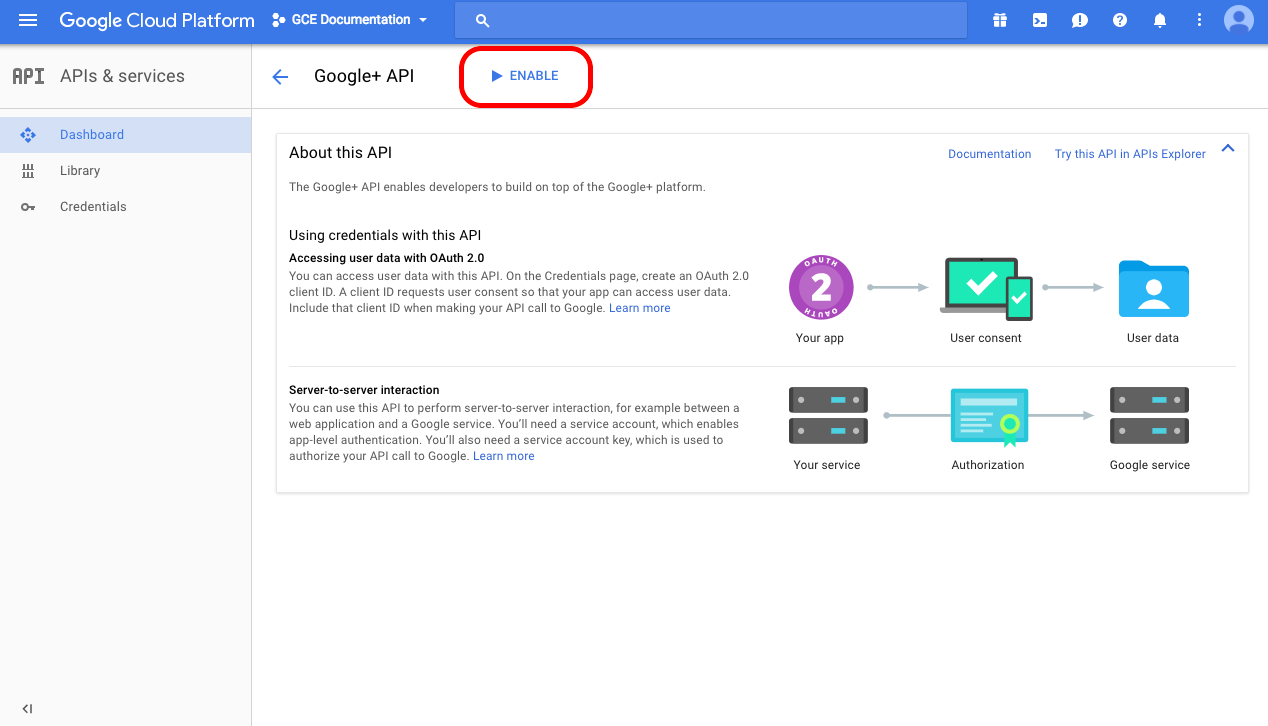
Task: Click the Credentials key icon
Action: pos(28,207)
